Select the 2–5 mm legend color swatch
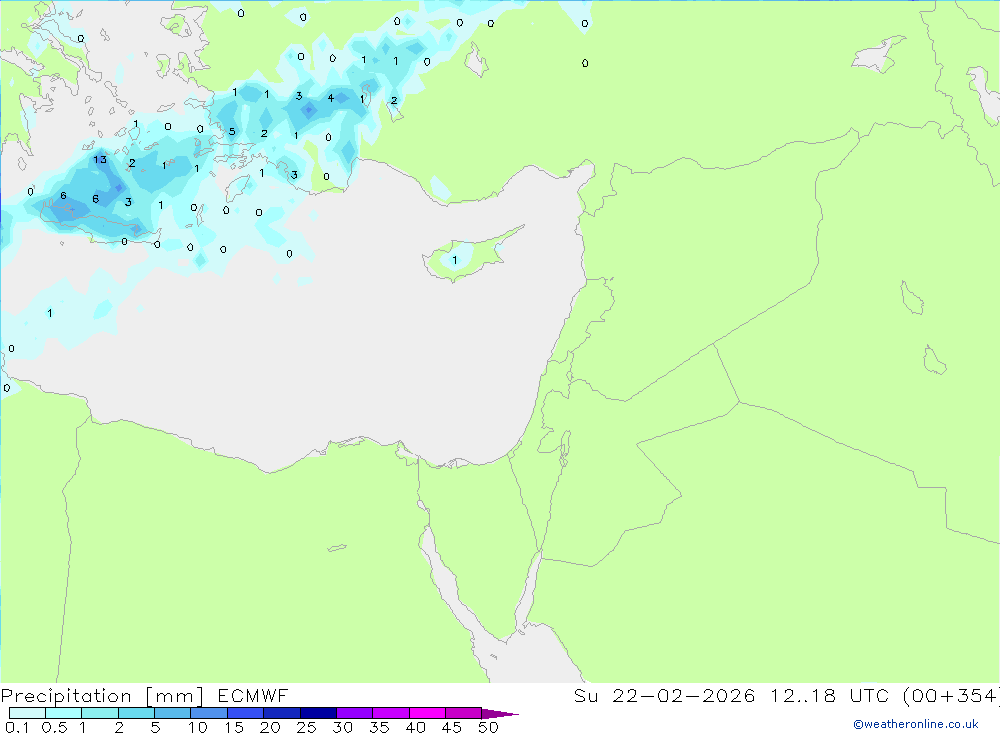1000x733 pixels. point(136,713)
